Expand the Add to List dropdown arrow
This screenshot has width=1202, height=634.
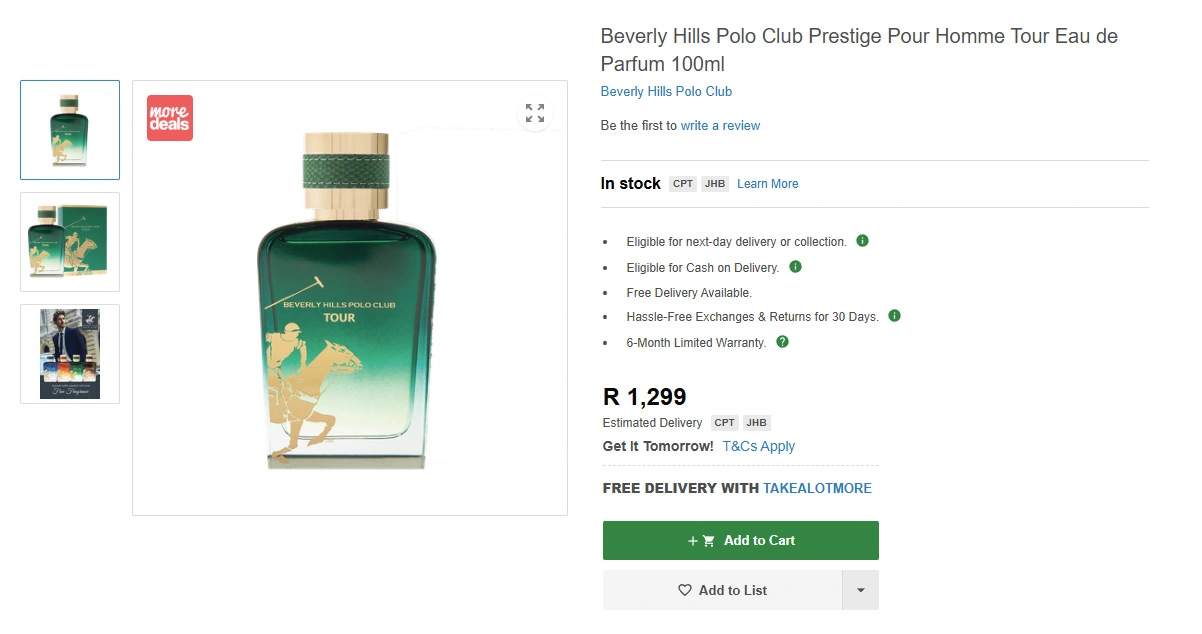coord(860,590)
